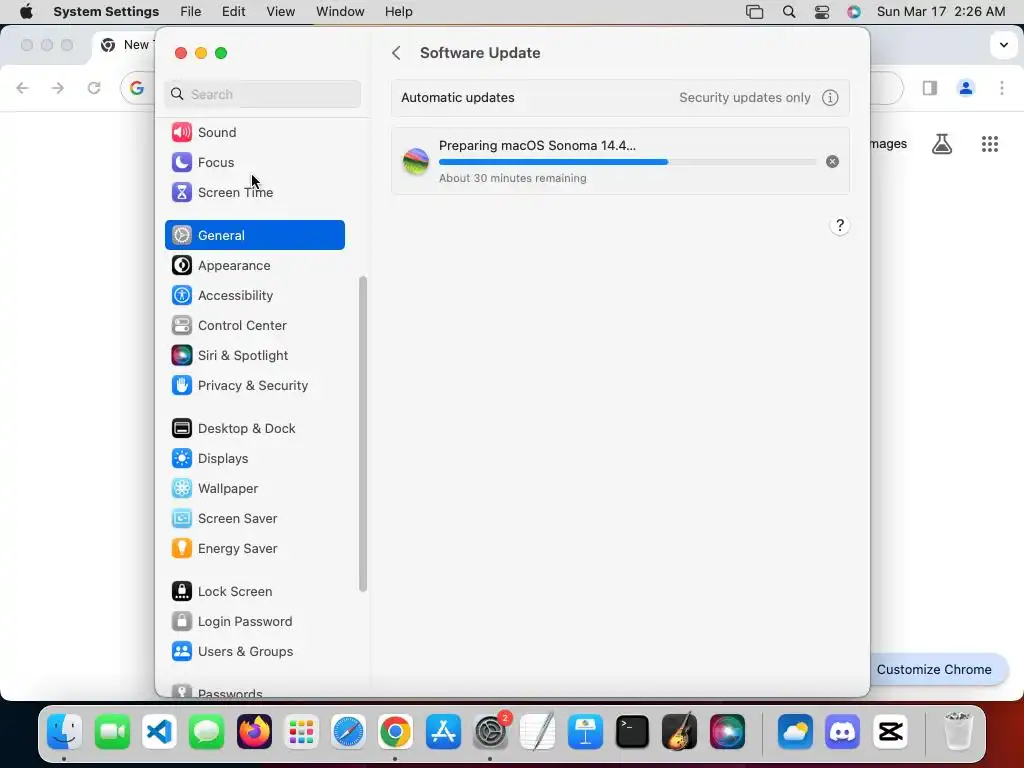
Task: Open Spotlight search in menu bar
Action: (x=789, y=12)
